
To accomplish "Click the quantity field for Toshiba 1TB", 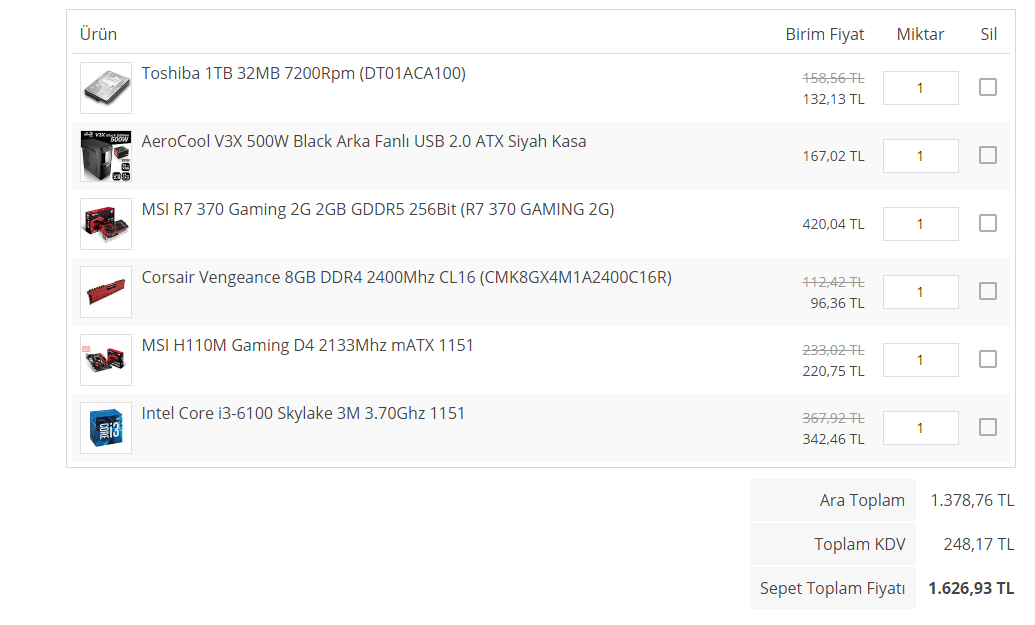I will [x=920, y=88].
